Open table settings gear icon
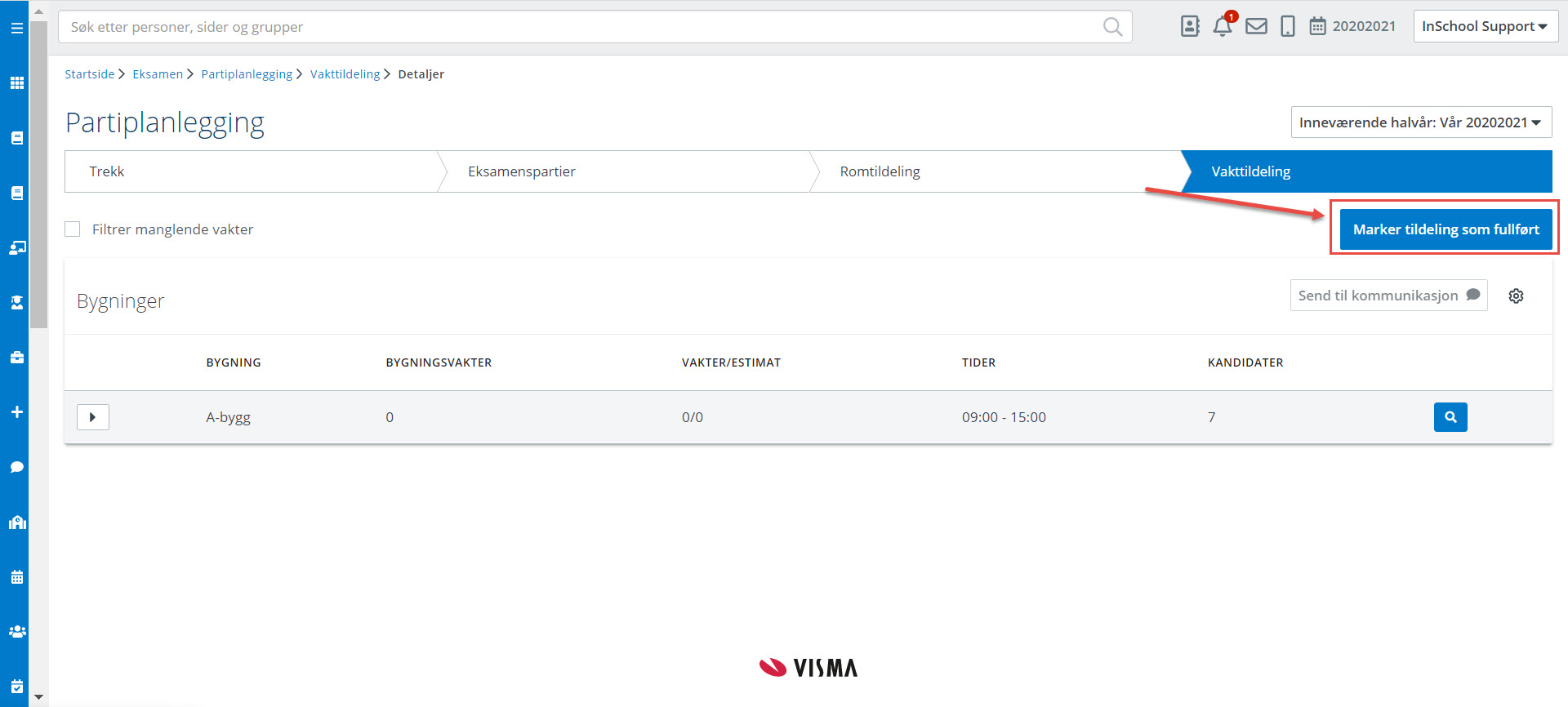This screenshot has width=1568, height=707. point(1516,296)
